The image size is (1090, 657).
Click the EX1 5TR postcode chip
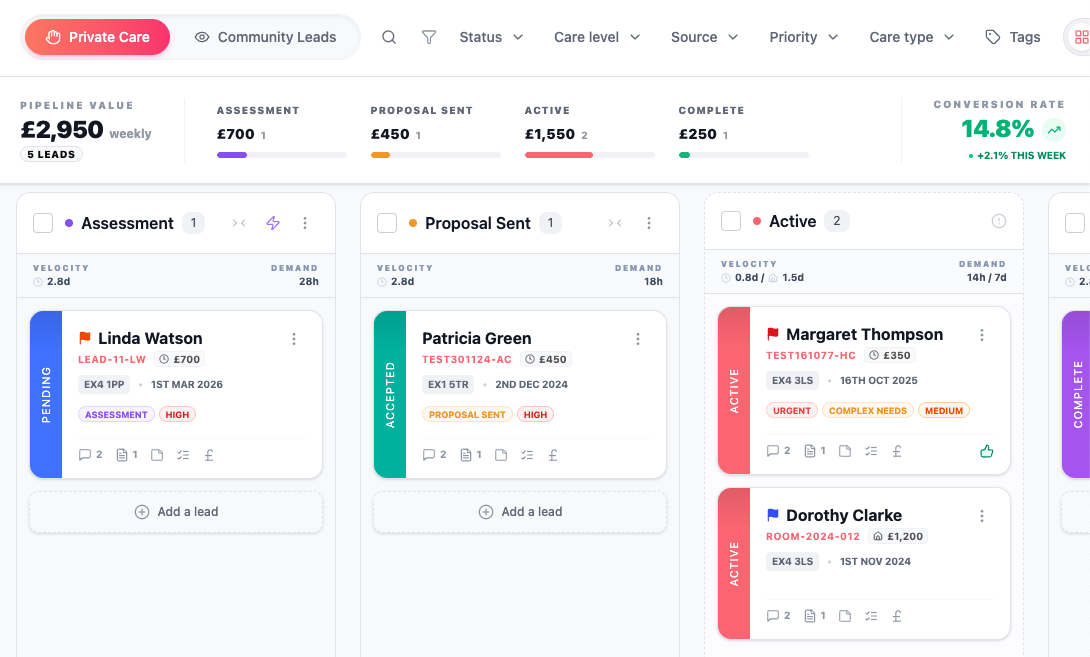[x=448, y=384]
